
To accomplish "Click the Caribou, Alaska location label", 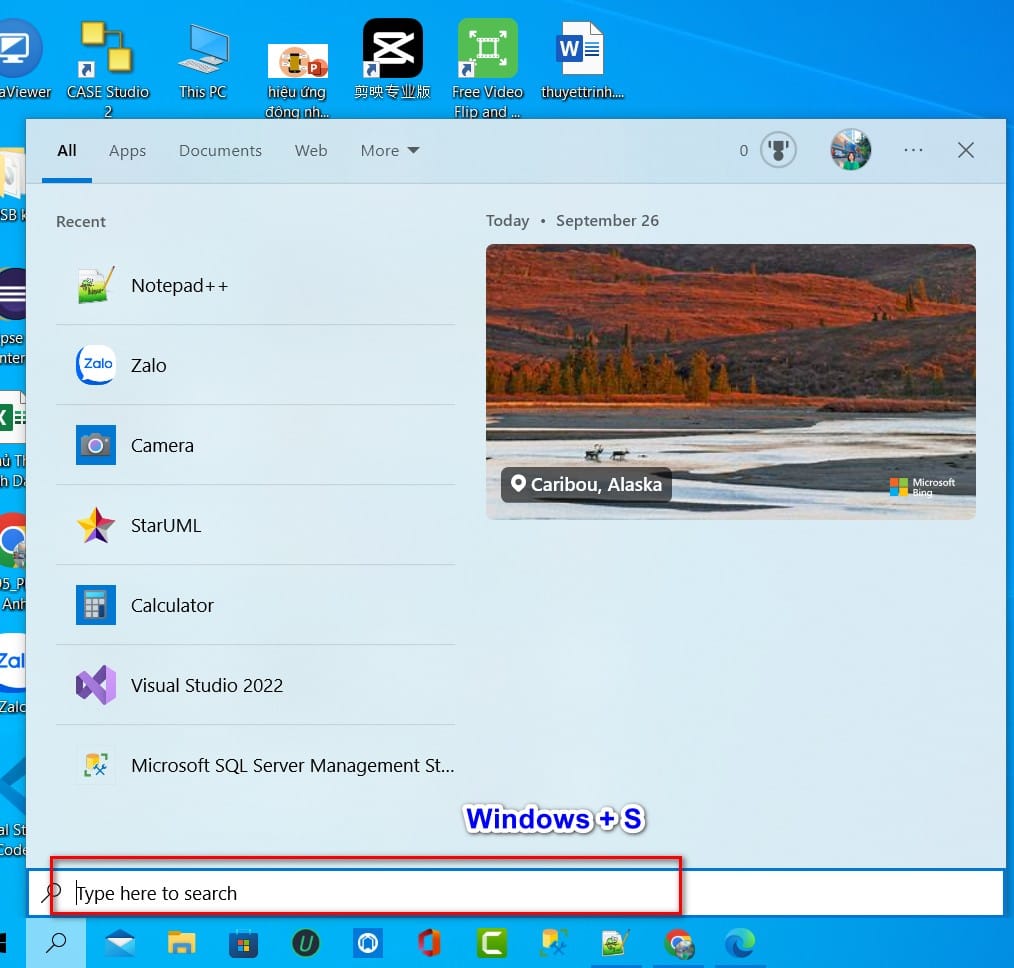I will pyautogui.click(x=587, y=484).
